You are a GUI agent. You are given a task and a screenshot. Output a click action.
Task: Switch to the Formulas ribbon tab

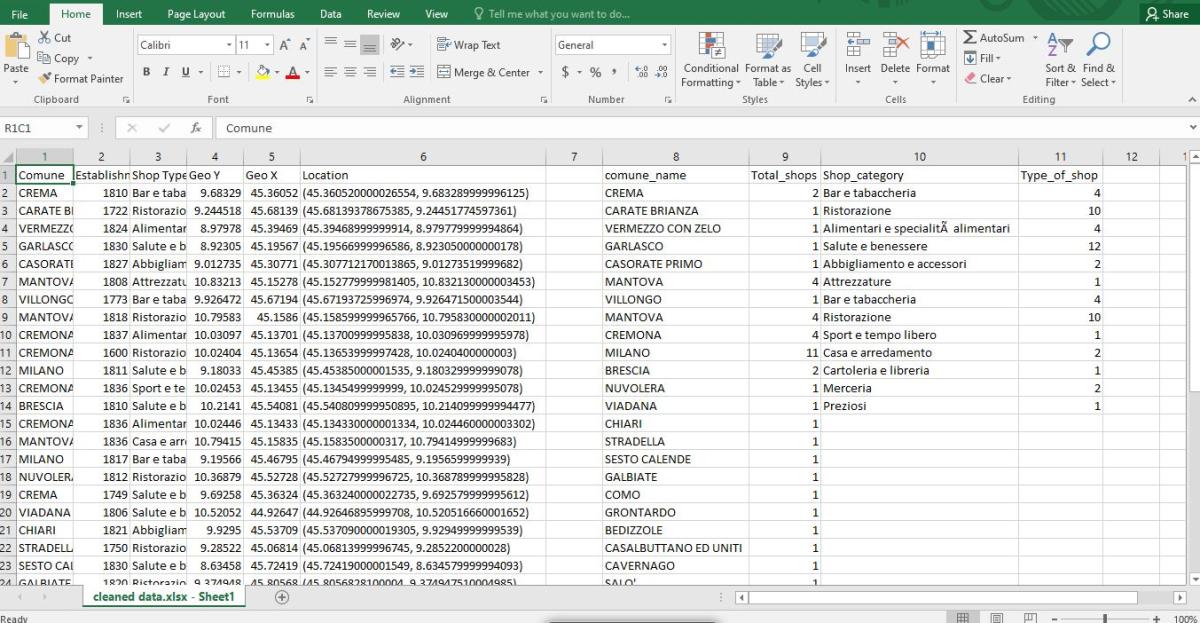pos(272,14)
